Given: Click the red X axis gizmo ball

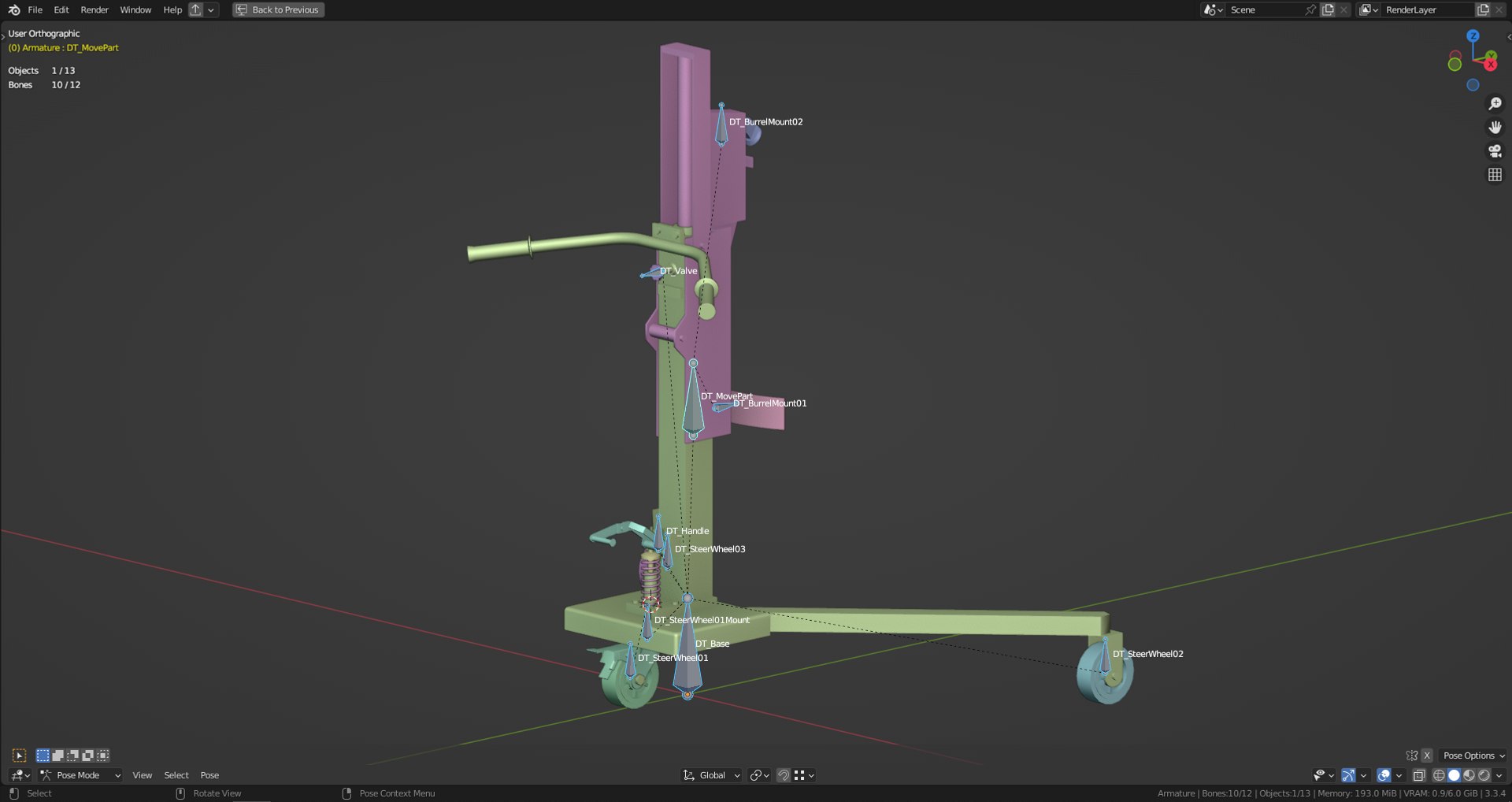Looking at the screenshot, I should [x=1490, y=65].
